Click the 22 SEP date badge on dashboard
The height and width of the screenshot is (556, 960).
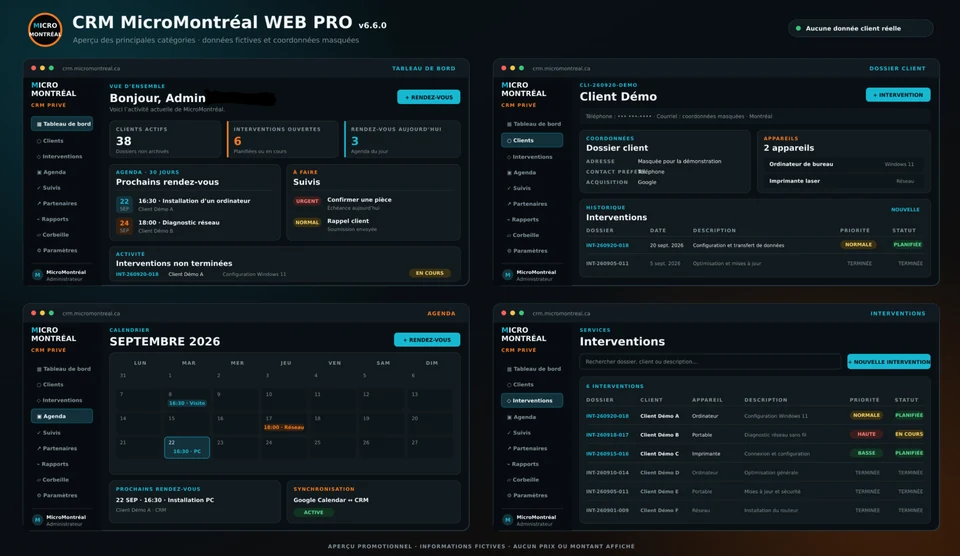click(x=124, y=204)
